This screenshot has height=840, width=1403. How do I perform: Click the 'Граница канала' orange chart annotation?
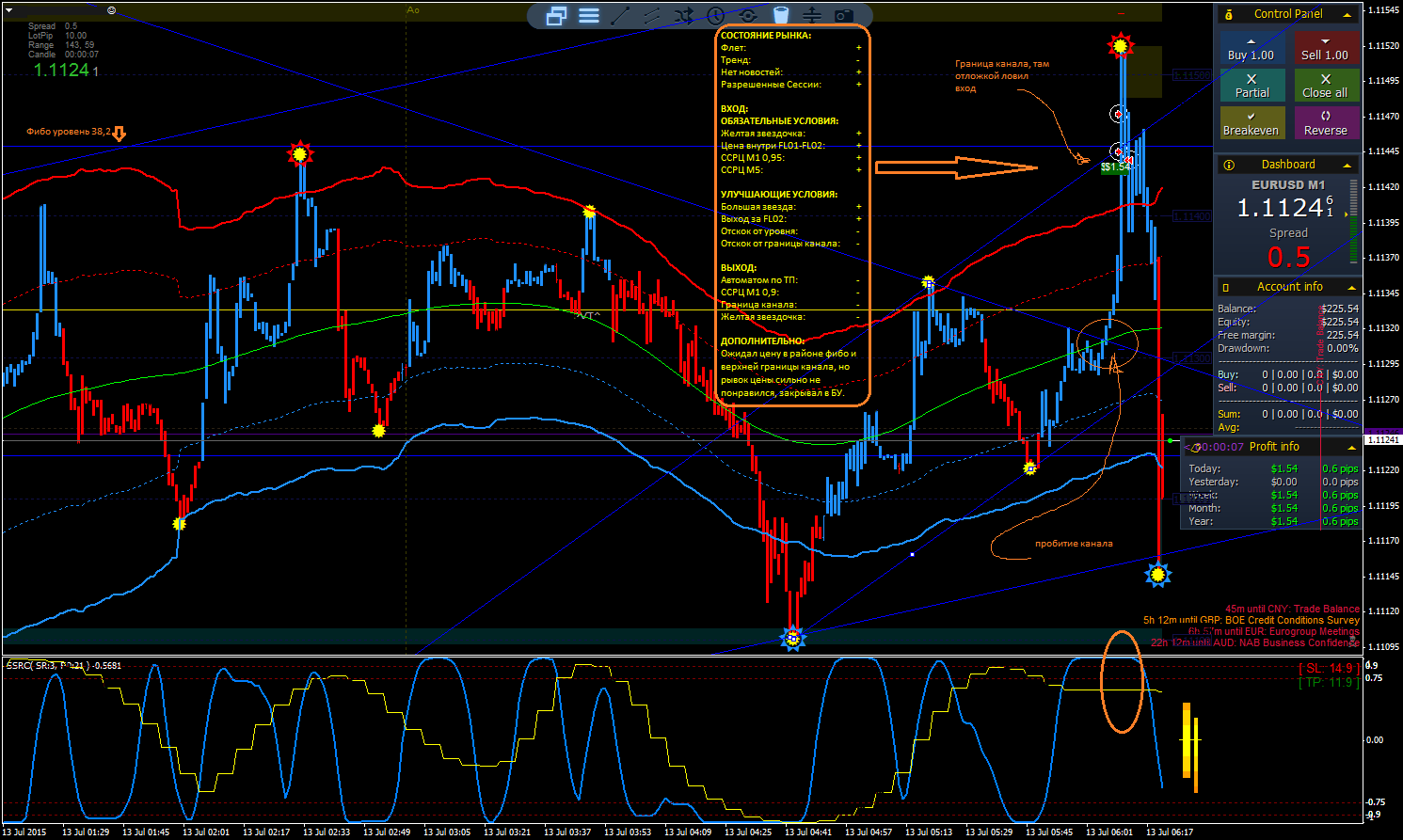click(x=1002, y=76)
